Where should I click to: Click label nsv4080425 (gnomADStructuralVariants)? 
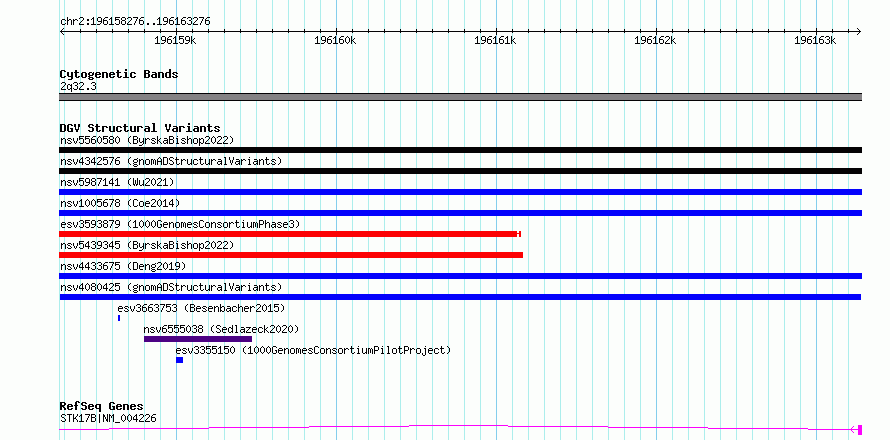click(x=171, y=287)
